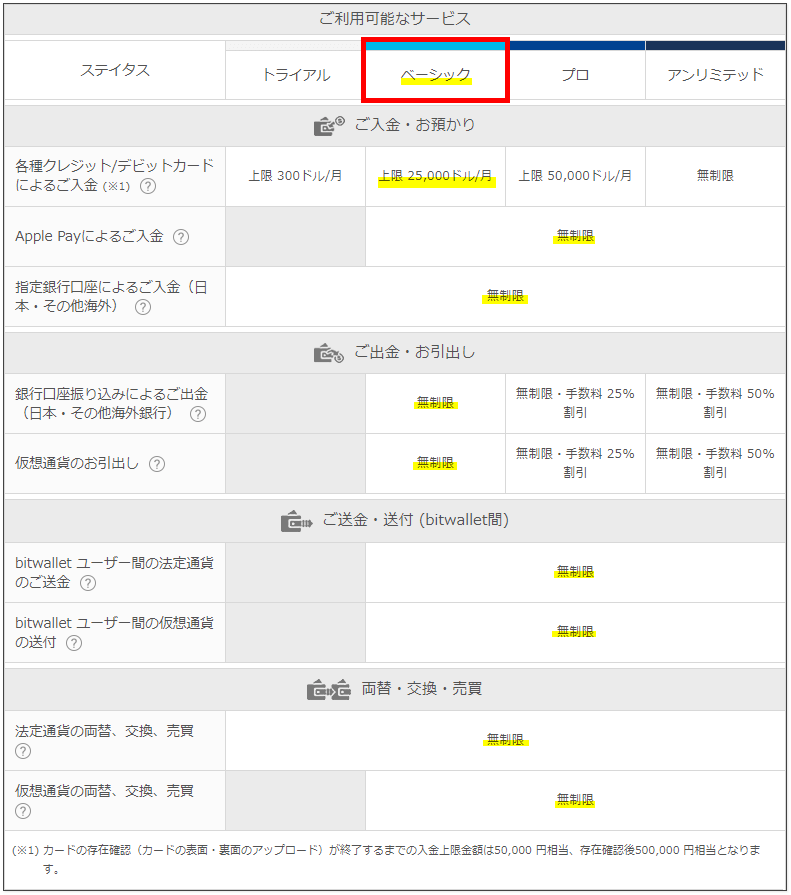Viewport: 791px width, 895px height.
Task: Click help icon for 仮想通貨の送付 row
Action: pos(74,643)
